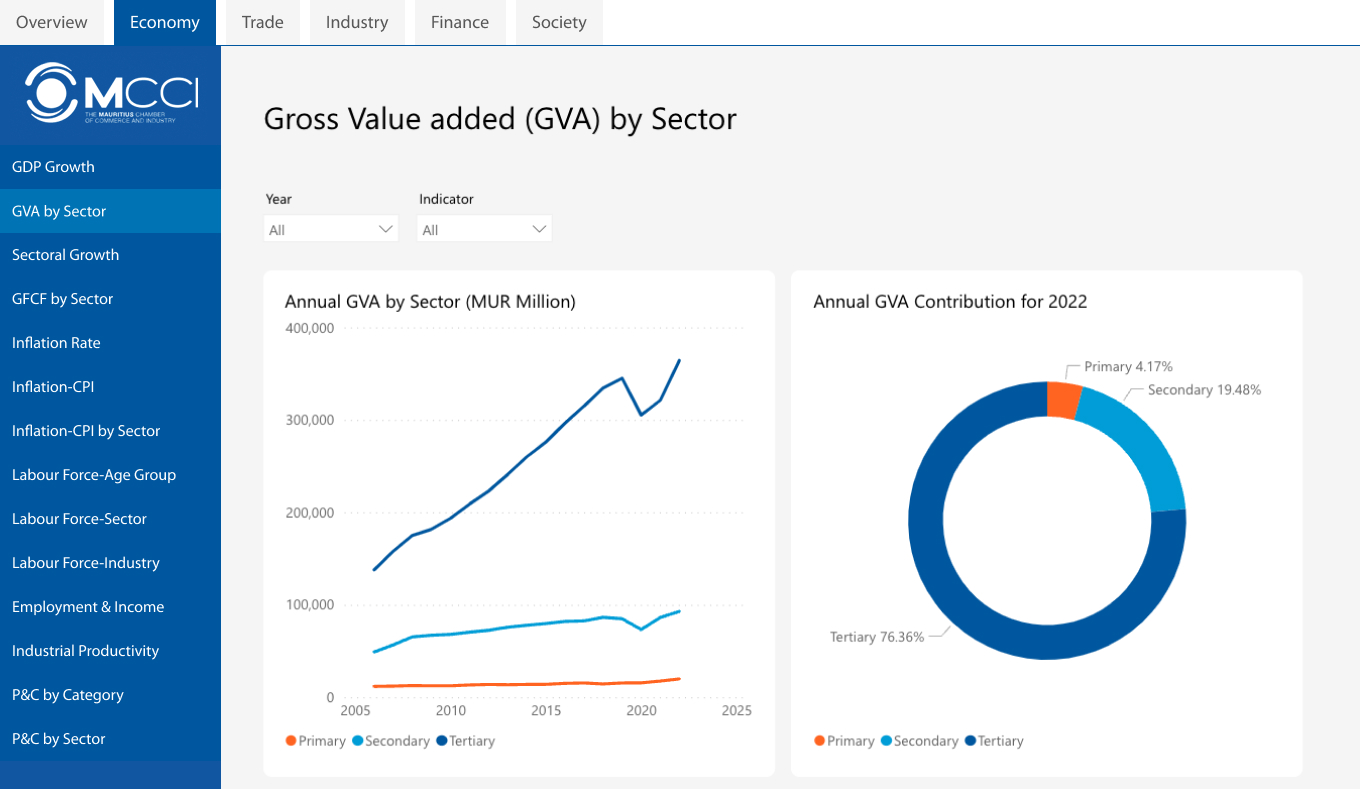
Task: Click the MCCI logo
Action: (x=111, y=94)
